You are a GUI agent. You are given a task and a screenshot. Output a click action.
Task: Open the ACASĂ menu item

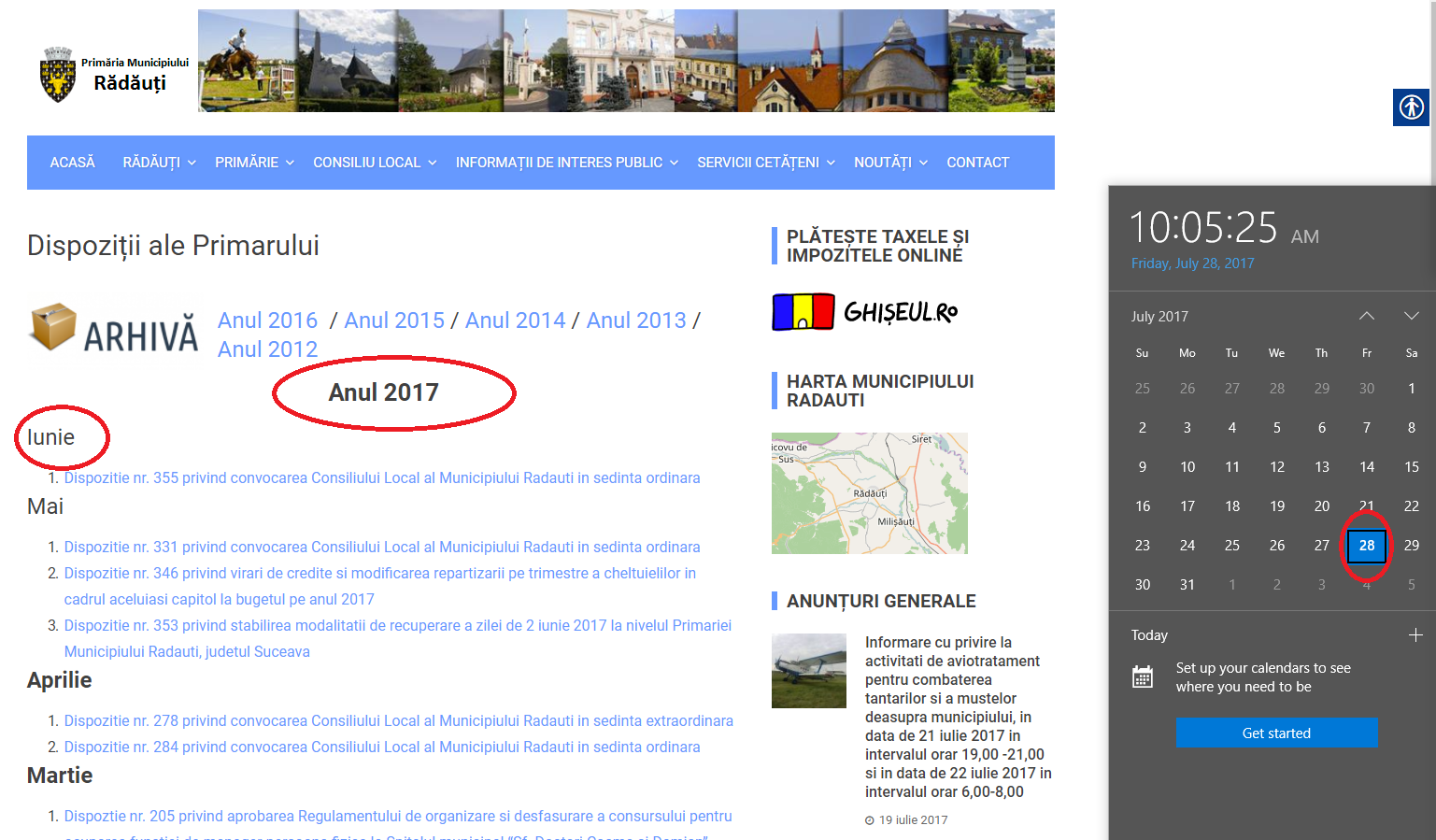pos(72,163)
